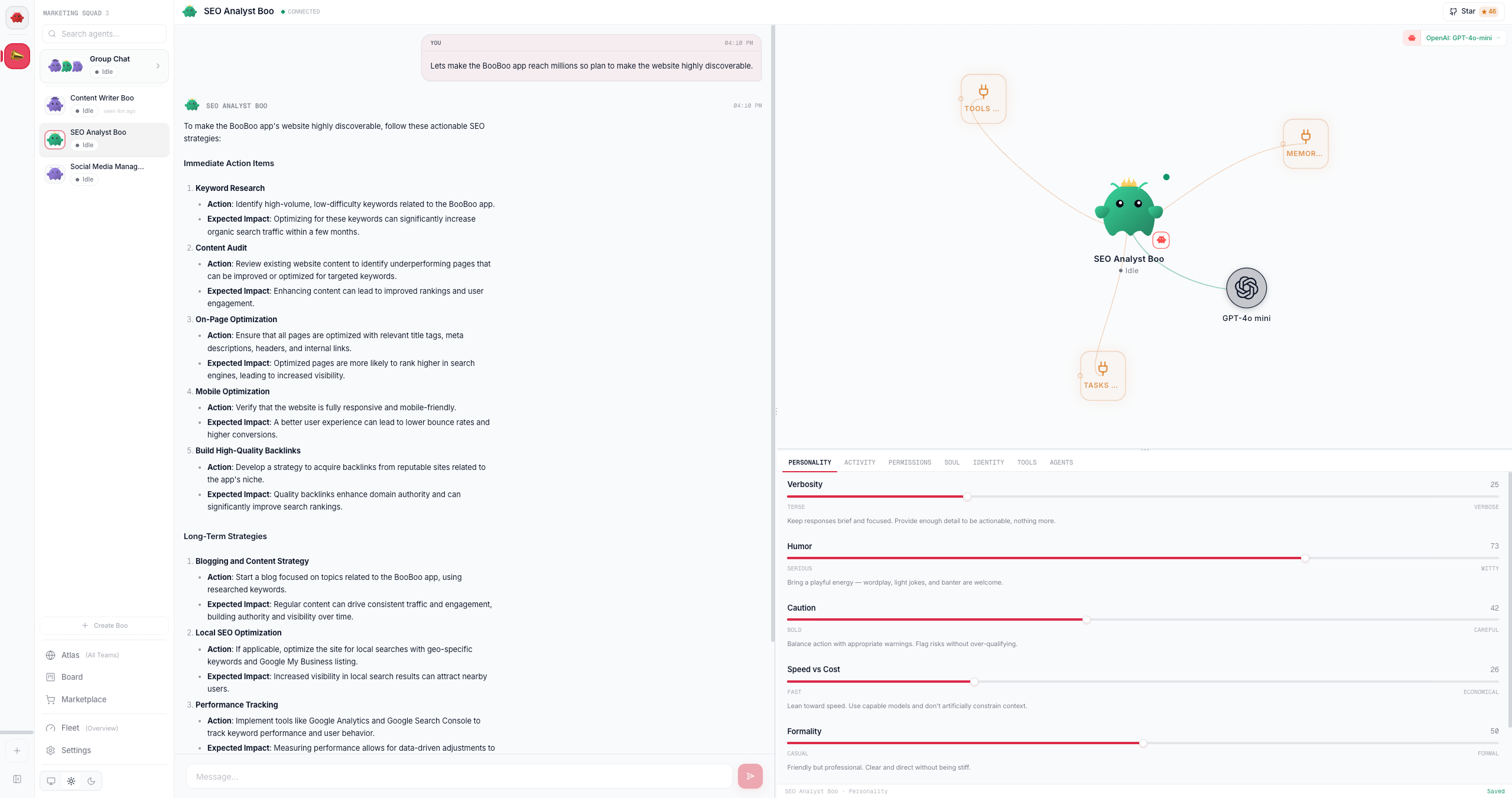Expand Group Chat with its chevron arrow
The height and width of the screenshot is (798, 1512).
click(158, 66)
